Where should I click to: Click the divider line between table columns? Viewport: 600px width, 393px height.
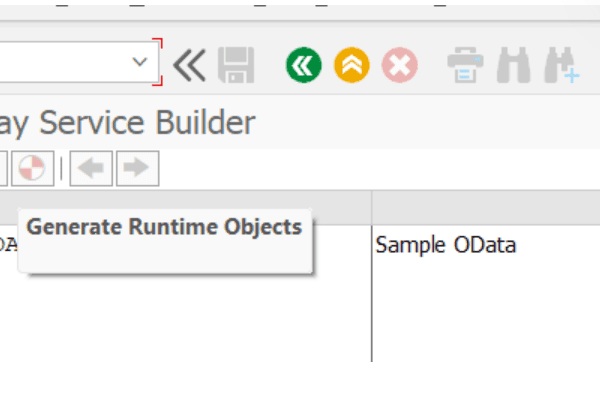[x=372, y=276]
